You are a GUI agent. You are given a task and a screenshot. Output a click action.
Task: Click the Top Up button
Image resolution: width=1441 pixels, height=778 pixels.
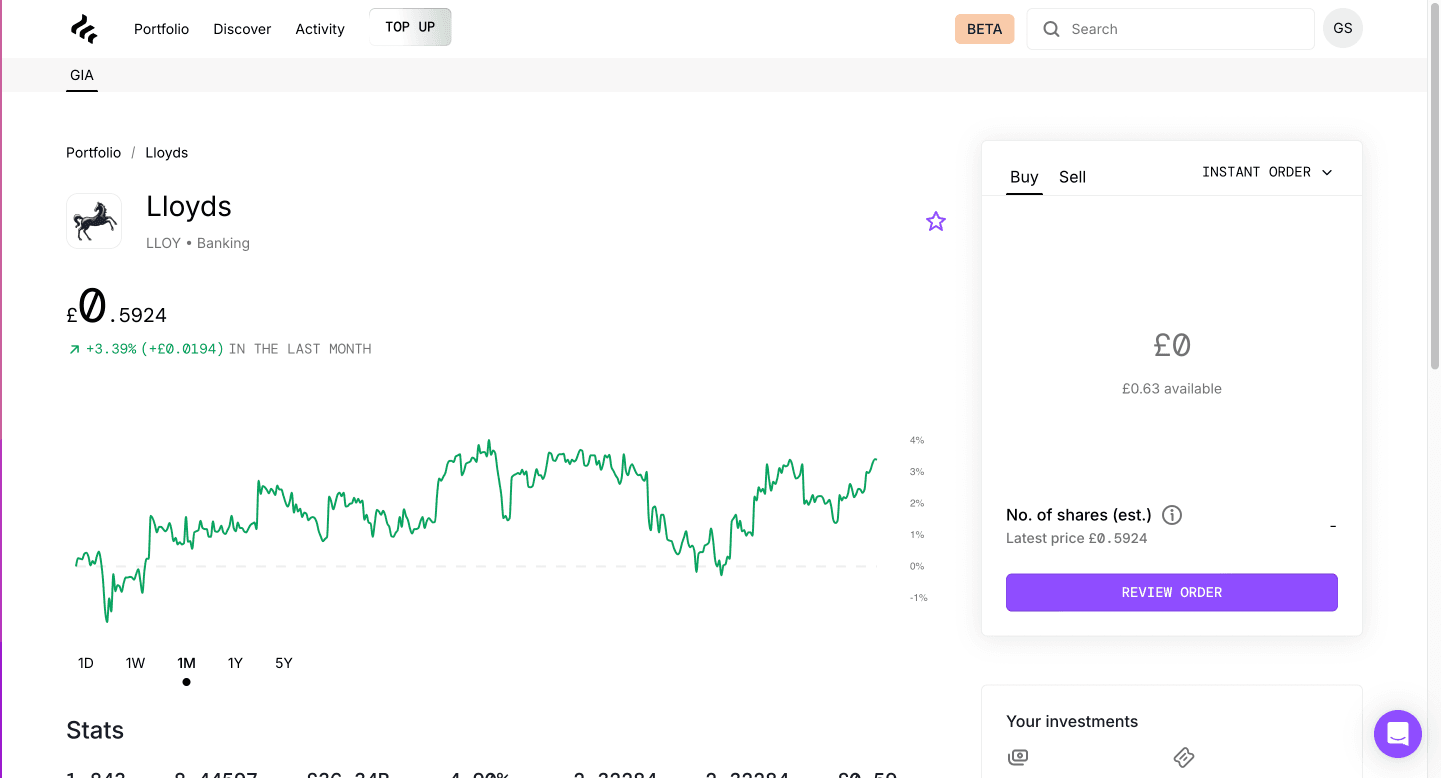(x=410, y=27)
